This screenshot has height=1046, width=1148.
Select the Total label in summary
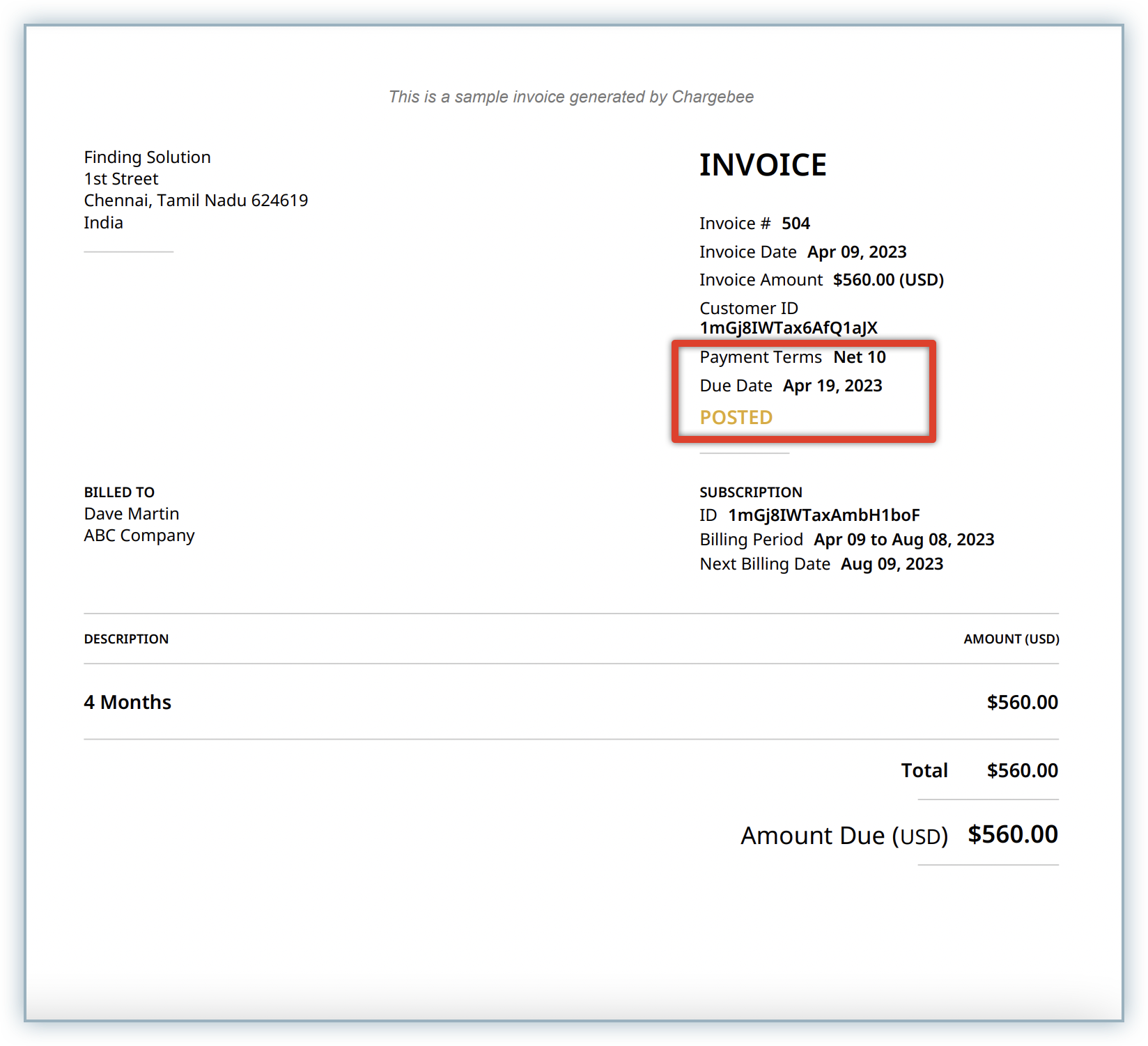coord(924,770)
